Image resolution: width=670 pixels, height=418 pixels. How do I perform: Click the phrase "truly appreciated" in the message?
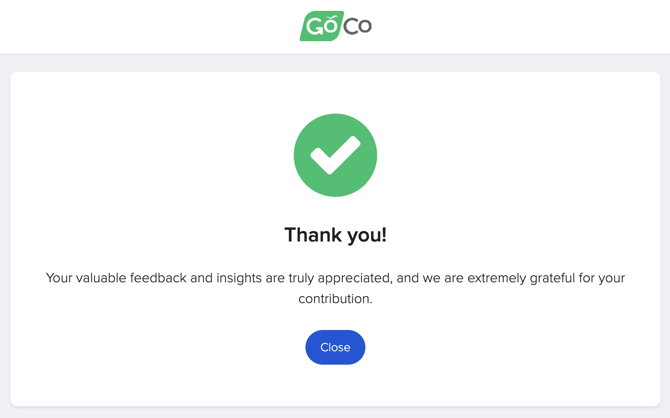tap(340, 278)
